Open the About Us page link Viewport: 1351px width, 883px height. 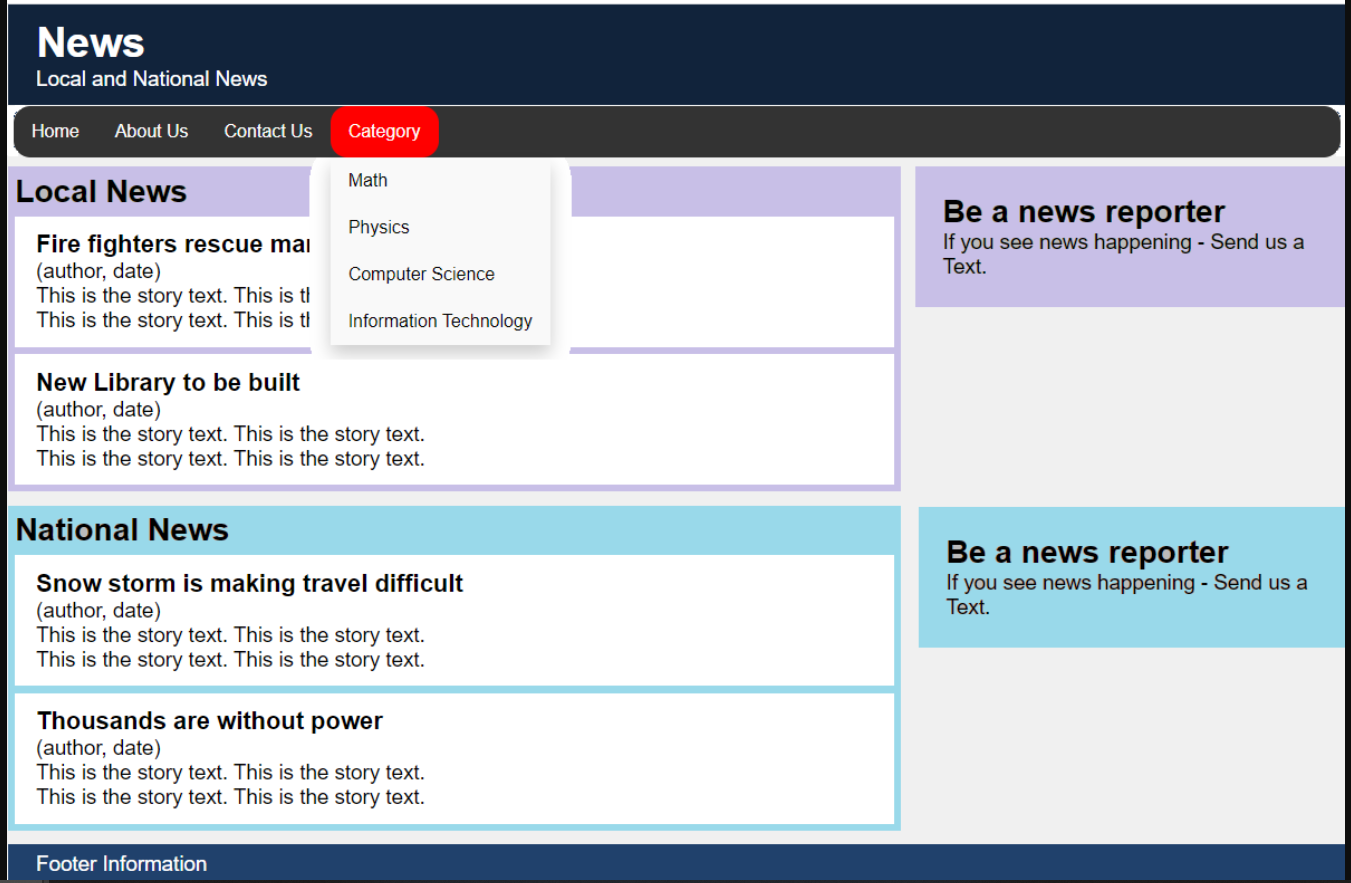[x=151, y=131]
